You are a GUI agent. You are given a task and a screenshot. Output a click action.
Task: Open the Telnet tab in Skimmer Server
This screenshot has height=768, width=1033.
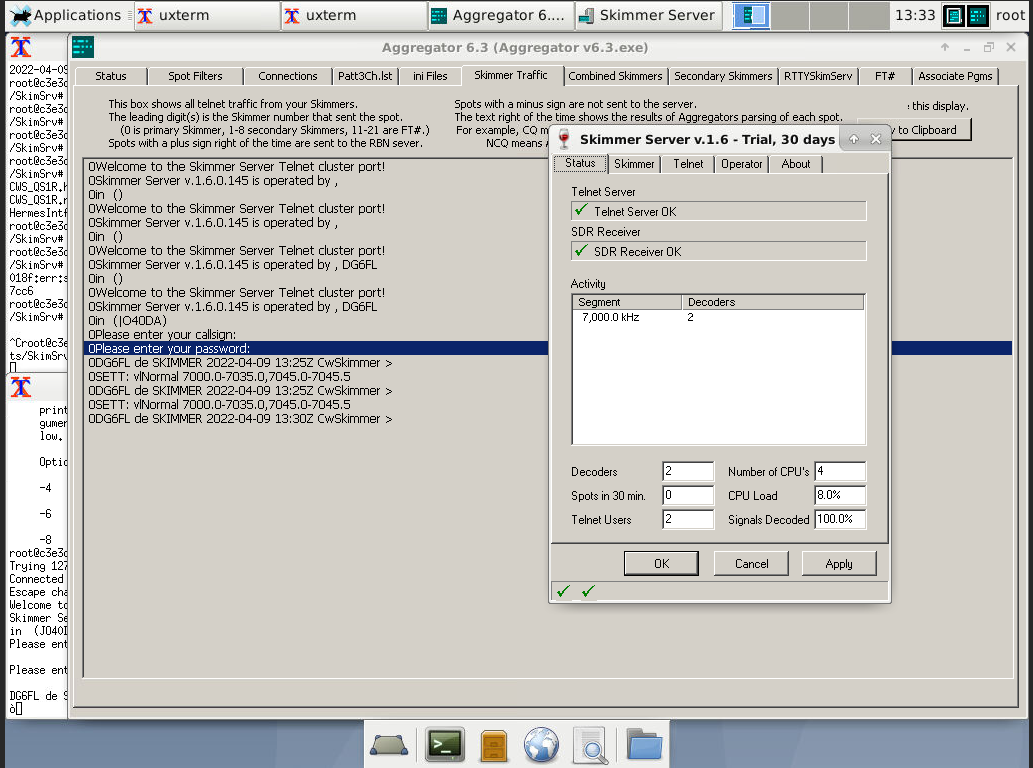pyautogui.click(x=688, y=164)
